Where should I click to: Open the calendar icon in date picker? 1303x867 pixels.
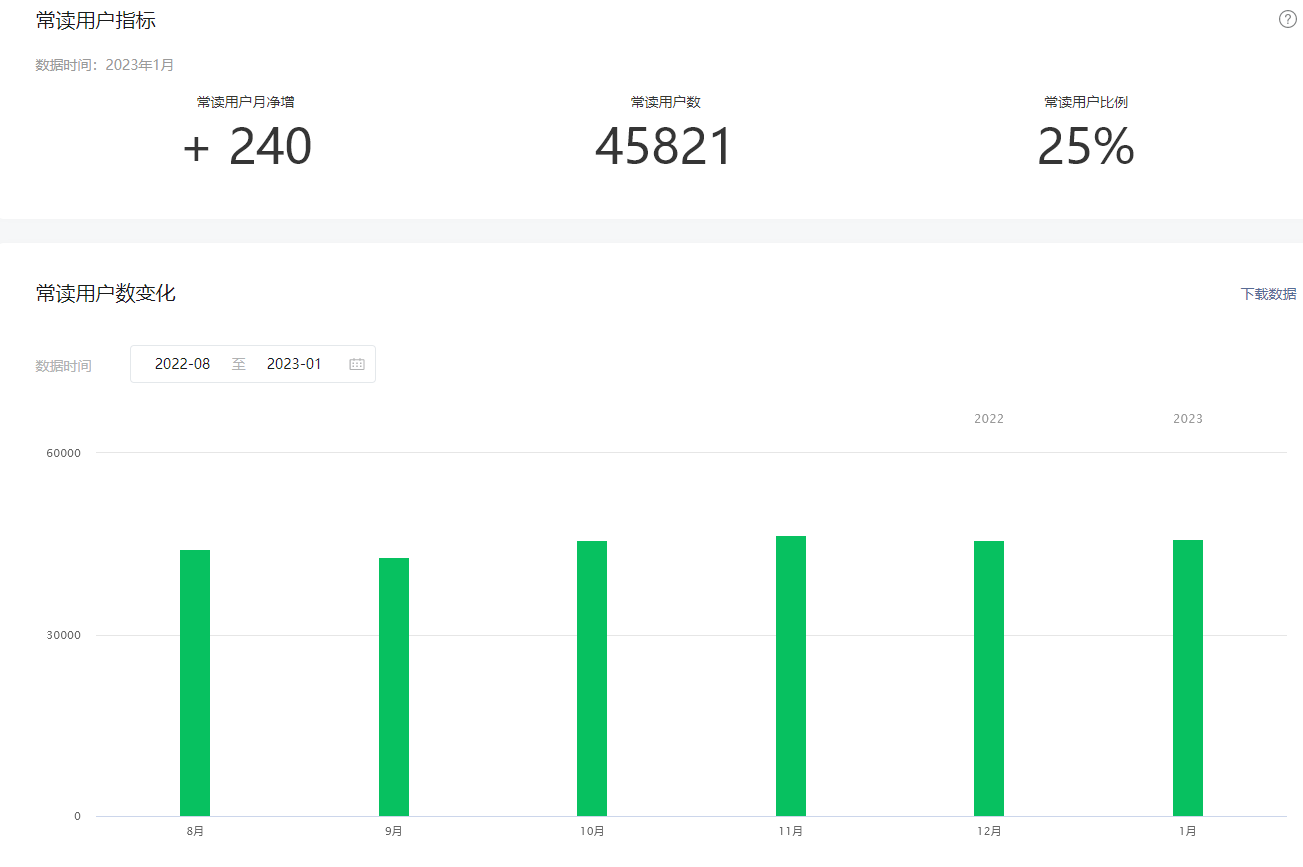click(x=357, y=365)
